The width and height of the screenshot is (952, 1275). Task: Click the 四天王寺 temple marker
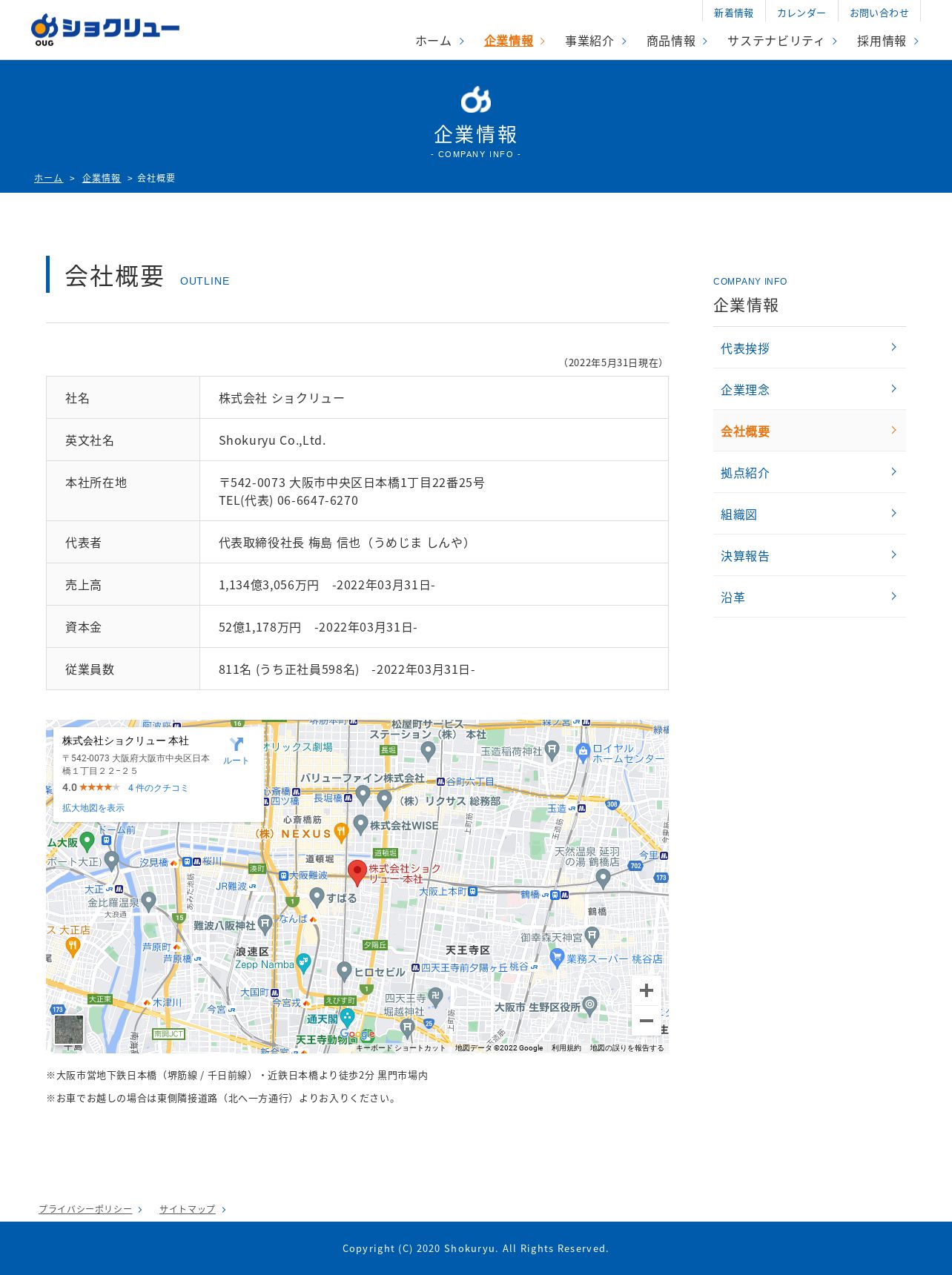[435, 998]
